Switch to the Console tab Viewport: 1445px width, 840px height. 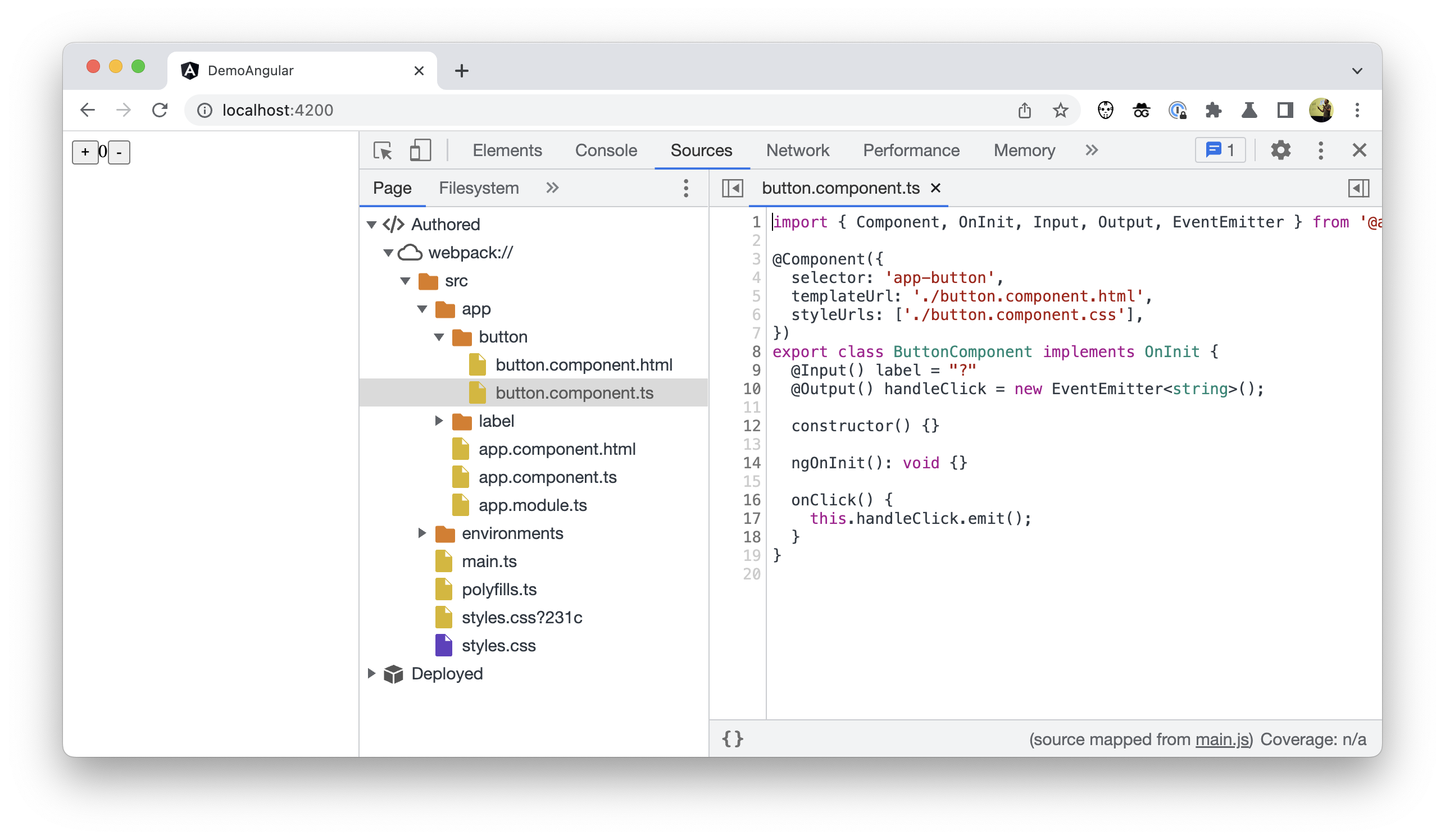(x=605, y=150)
